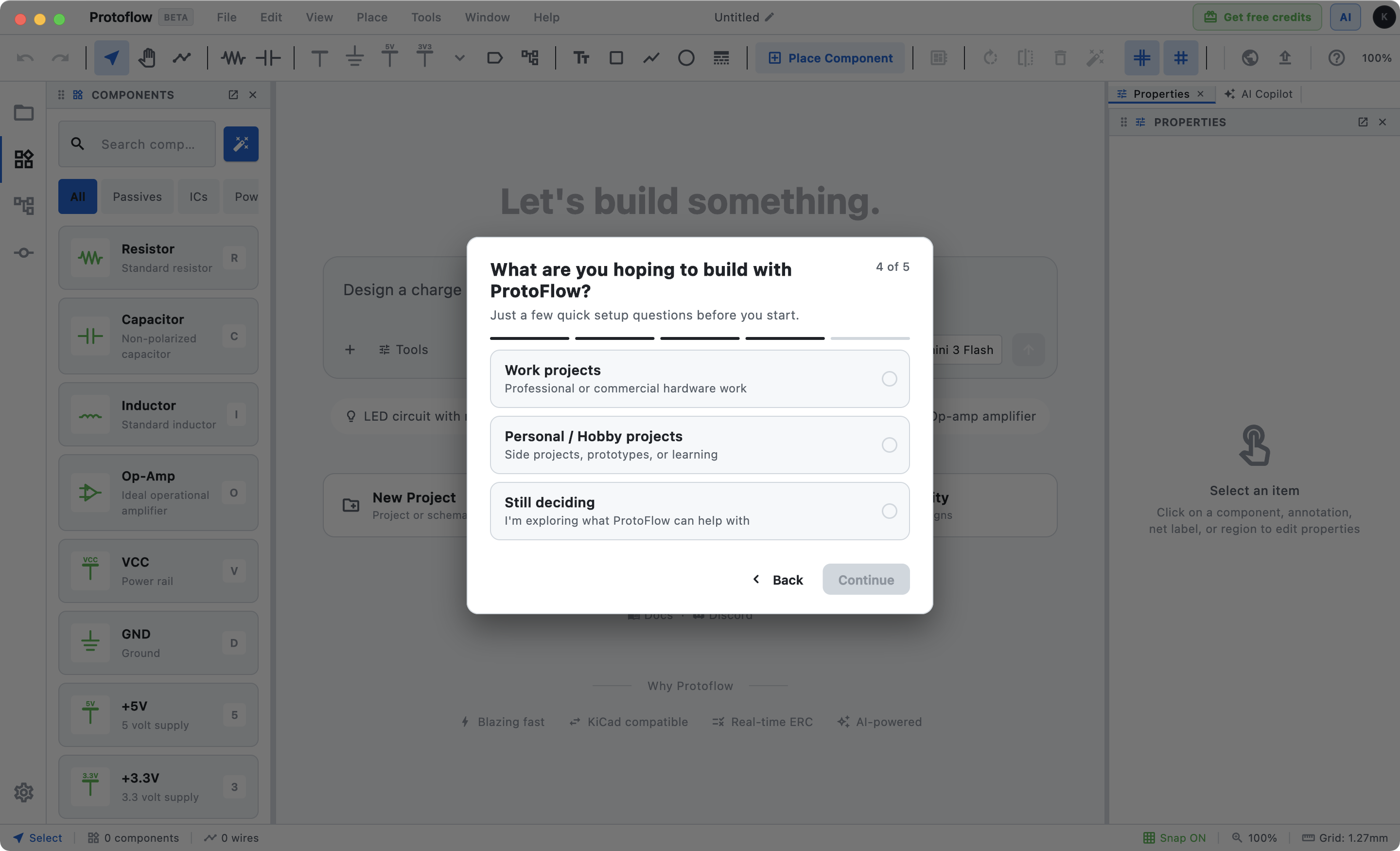The image size is (1400, 851).
Task: Choose the circle shape tool
Action: click(686, 57)
